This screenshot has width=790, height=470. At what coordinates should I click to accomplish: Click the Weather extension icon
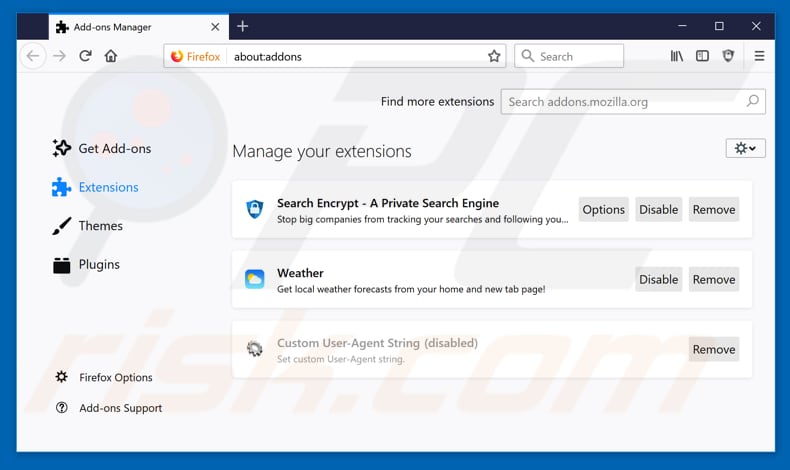click(x=254, y=279)
